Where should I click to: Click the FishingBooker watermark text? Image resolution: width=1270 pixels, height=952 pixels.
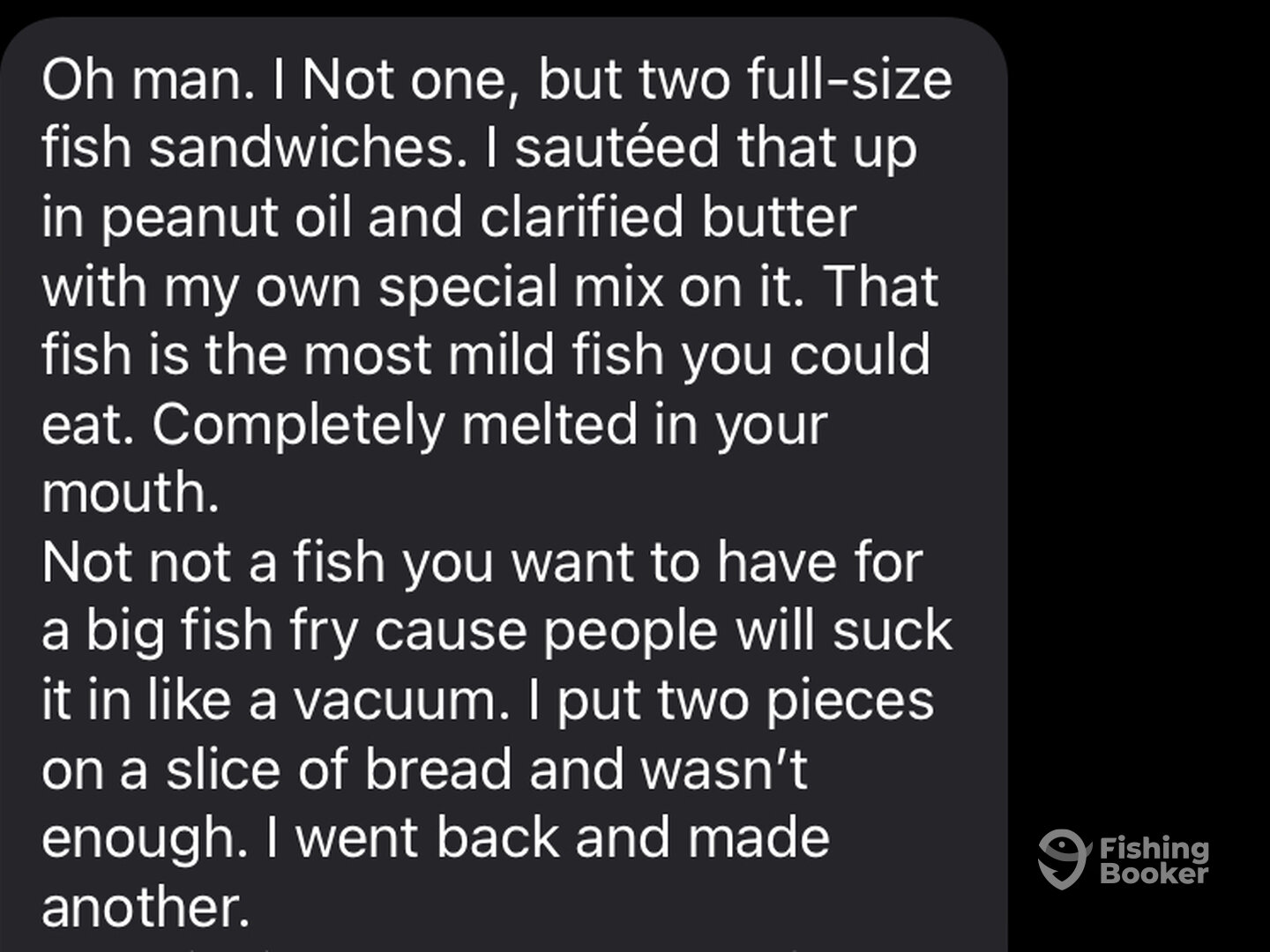coord(1154,860)
